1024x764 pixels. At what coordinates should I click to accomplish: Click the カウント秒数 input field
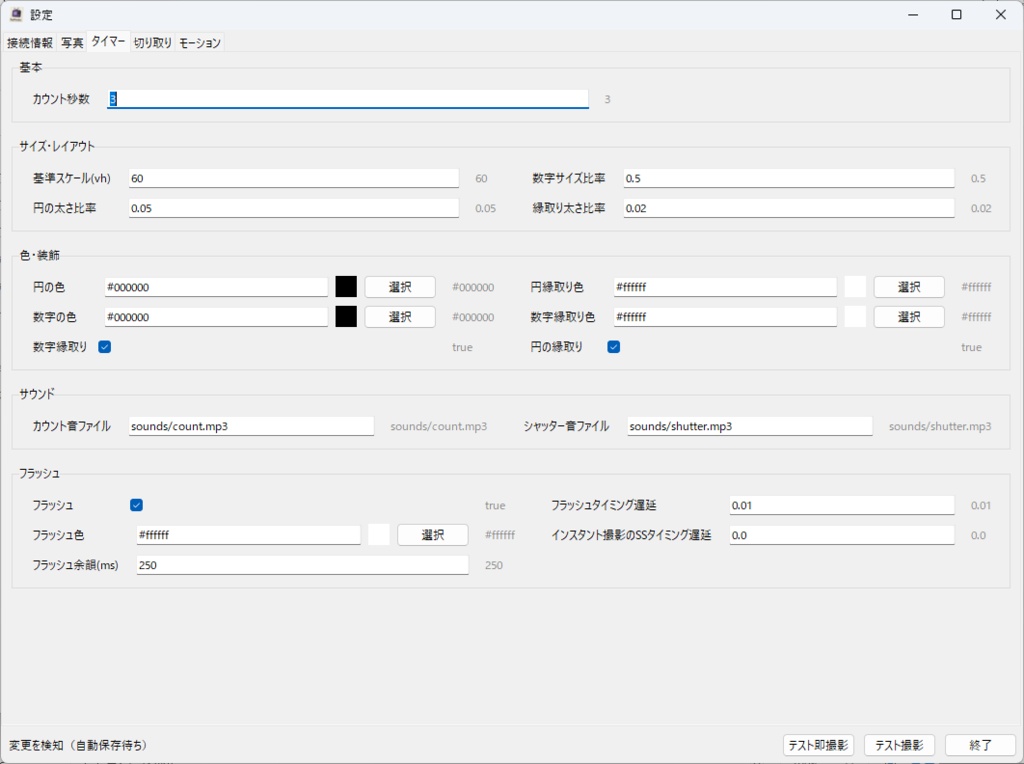pos(347,99)
